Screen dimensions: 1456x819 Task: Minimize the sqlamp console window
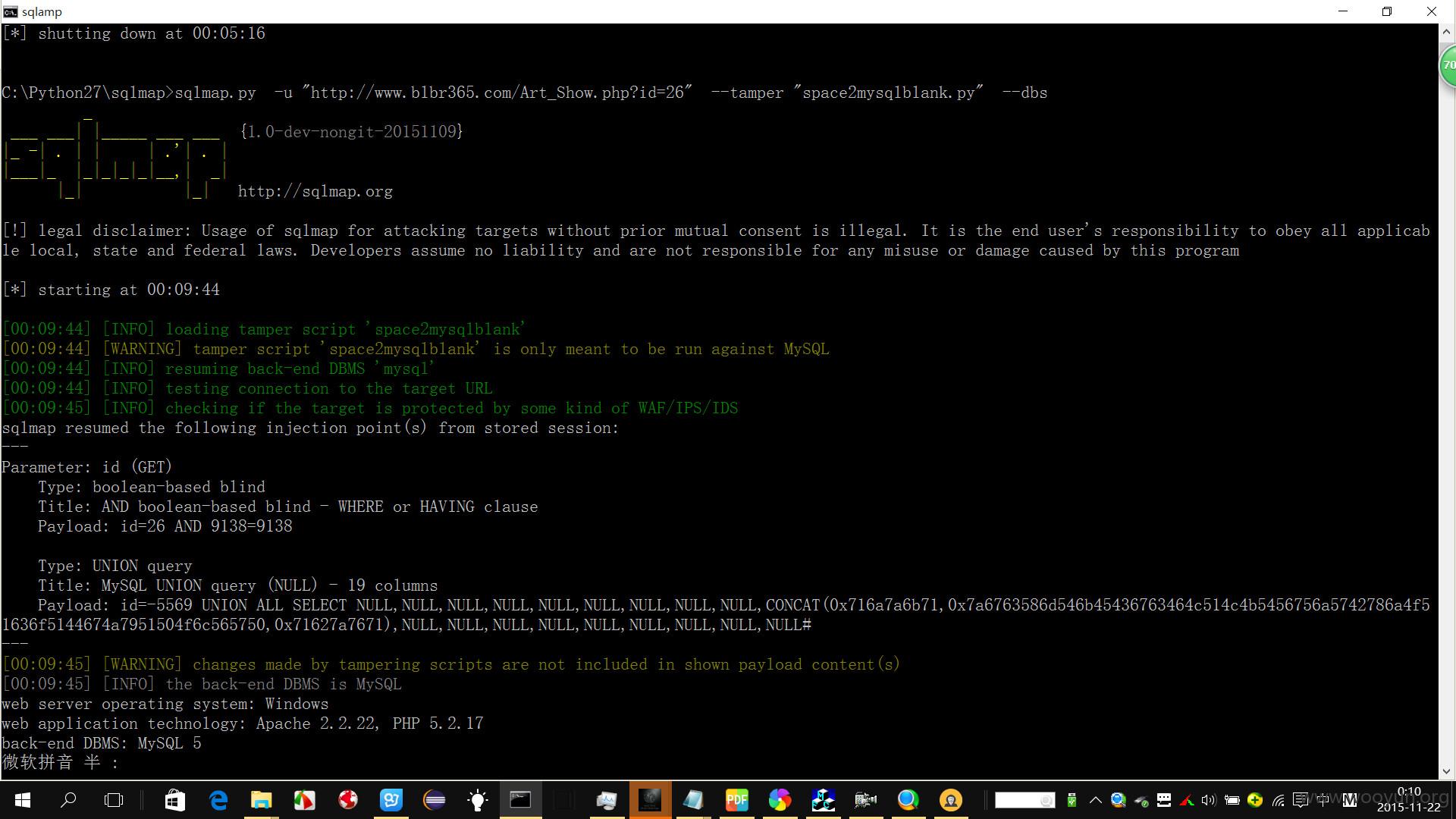pos(1343,11)
